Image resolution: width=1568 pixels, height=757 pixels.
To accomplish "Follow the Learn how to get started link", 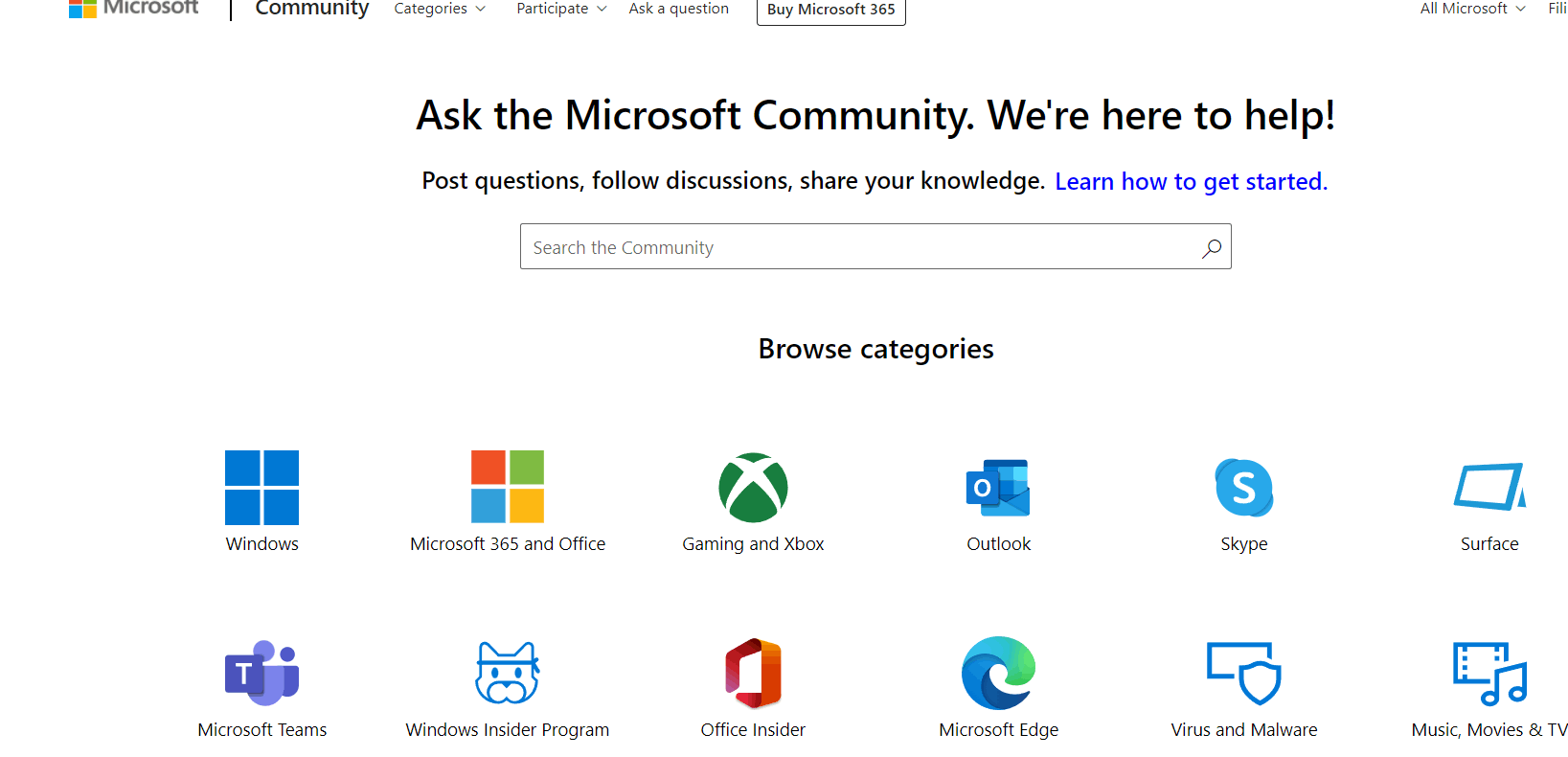I will [x=1191, y=181].
